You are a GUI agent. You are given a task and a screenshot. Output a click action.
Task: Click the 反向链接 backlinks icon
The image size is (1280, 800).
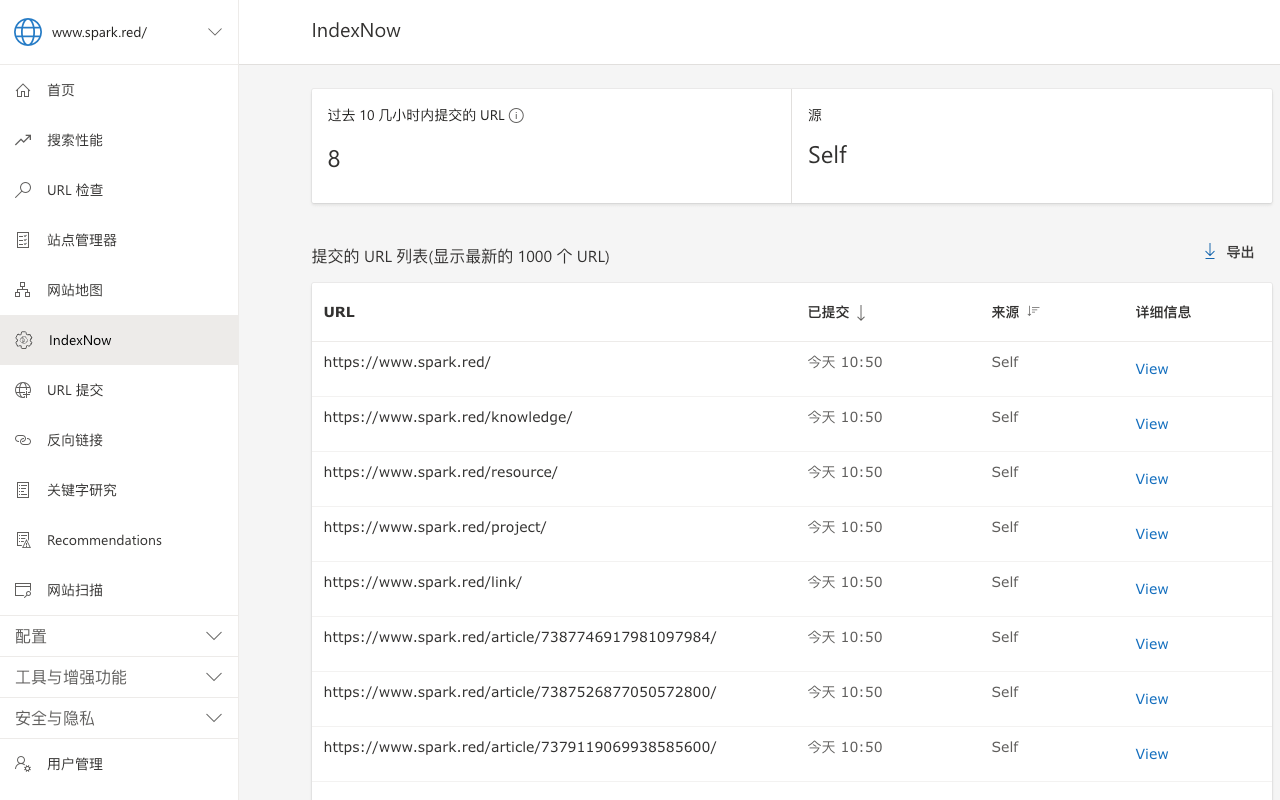click(x=22, y=440)
